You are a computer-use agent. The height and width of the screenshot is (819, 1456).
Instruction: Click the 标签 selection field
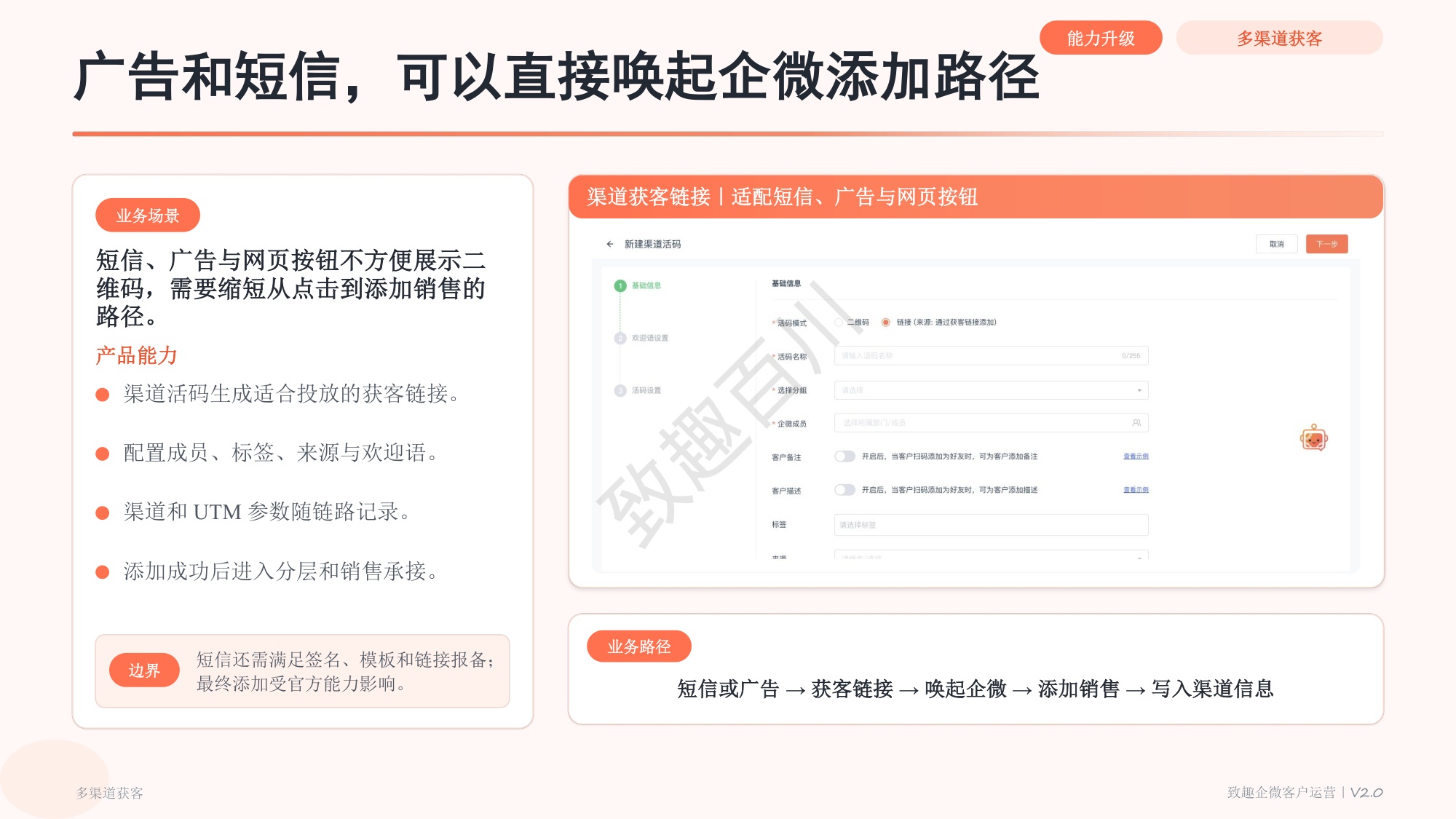992,525
